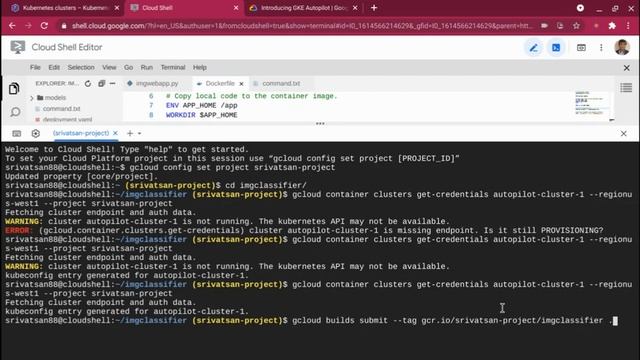
Task: Add a new terminal session tab
Action: (x=130, y=133)
